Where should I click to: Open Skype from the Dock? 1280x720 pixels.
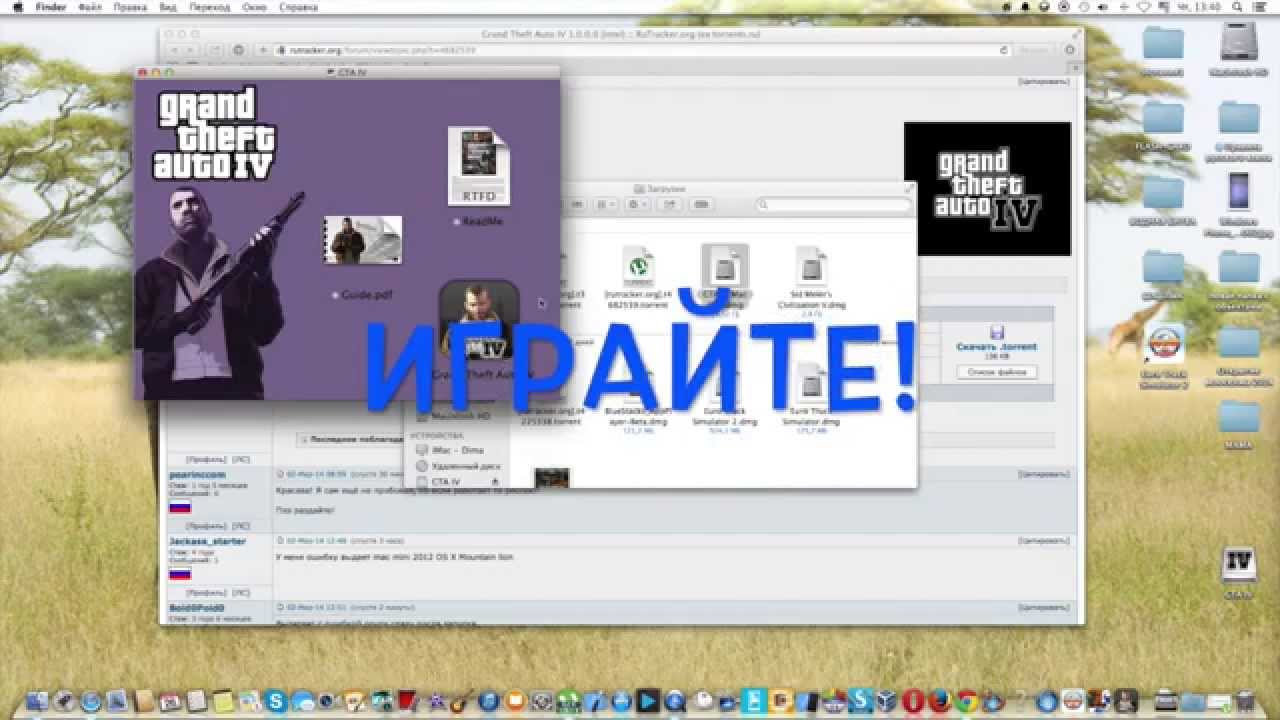[x=275, y=702]
